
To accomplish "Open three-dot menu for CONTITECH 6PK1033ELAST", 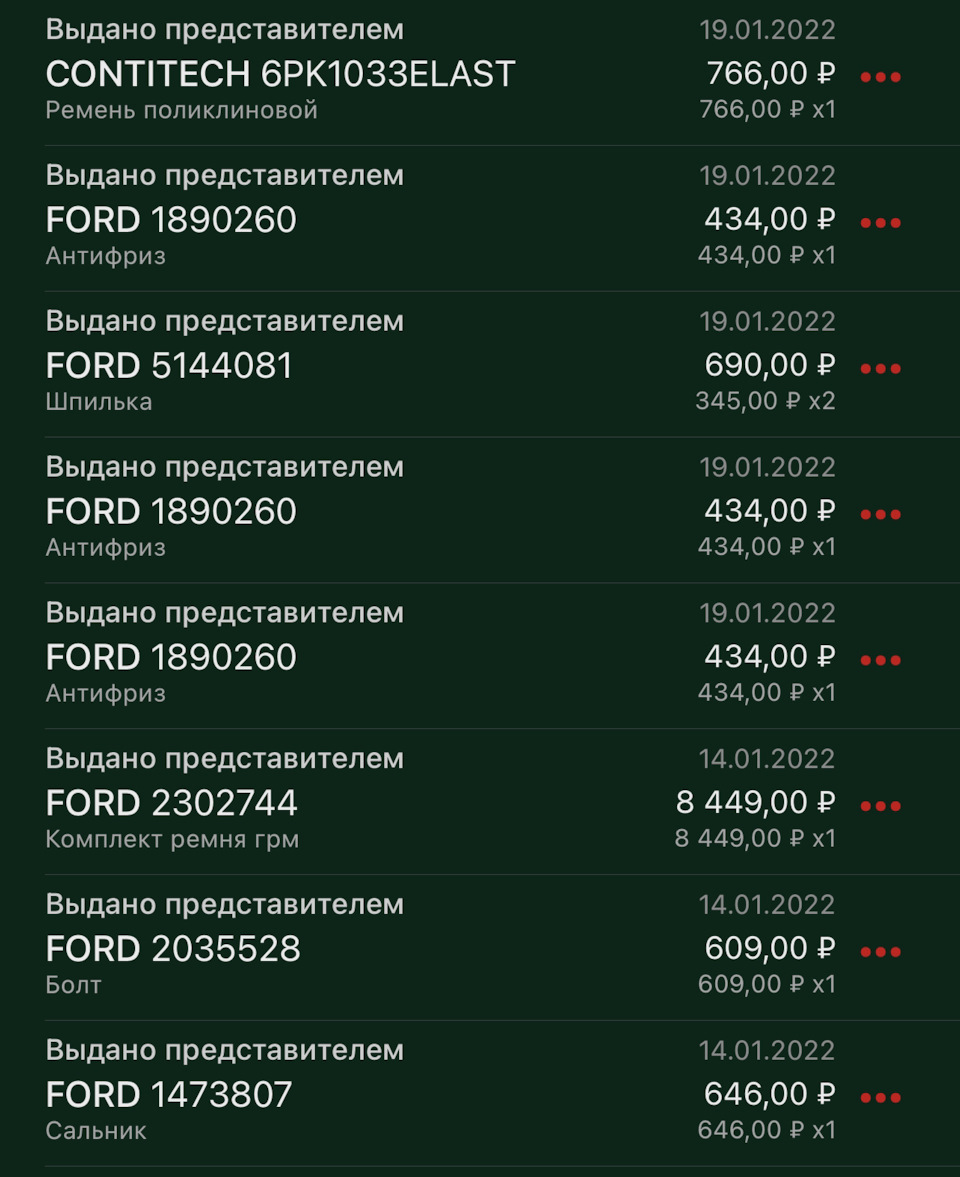I will click(880, 77).
